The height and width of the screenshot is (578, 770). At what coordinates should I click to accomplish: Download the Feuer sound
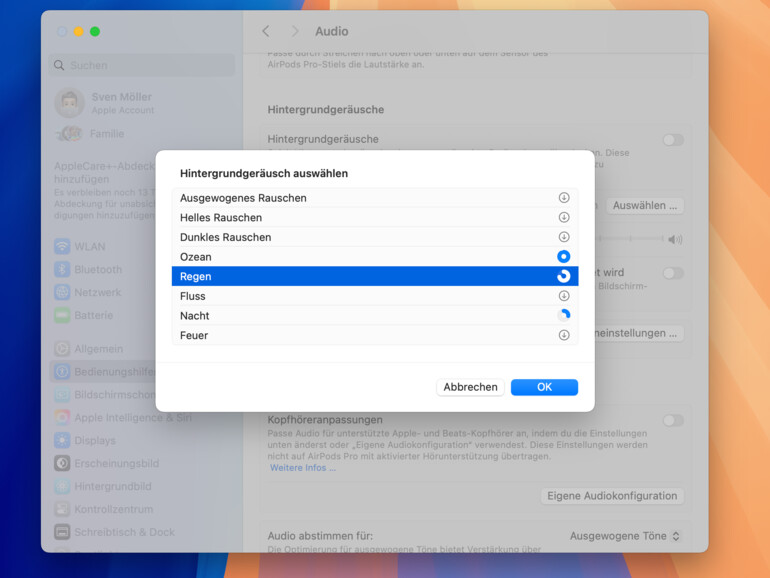pyautogui.click(x=564, y=335)
